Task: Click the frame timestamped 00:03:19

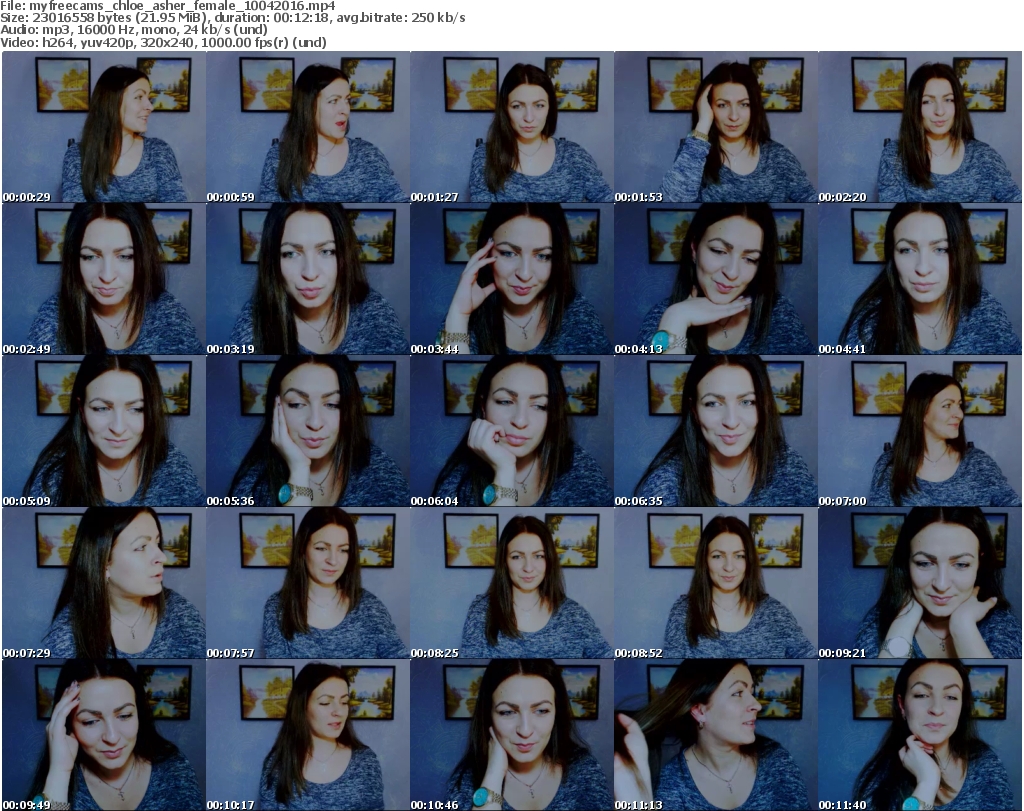Action: click(x=307, y=280)
